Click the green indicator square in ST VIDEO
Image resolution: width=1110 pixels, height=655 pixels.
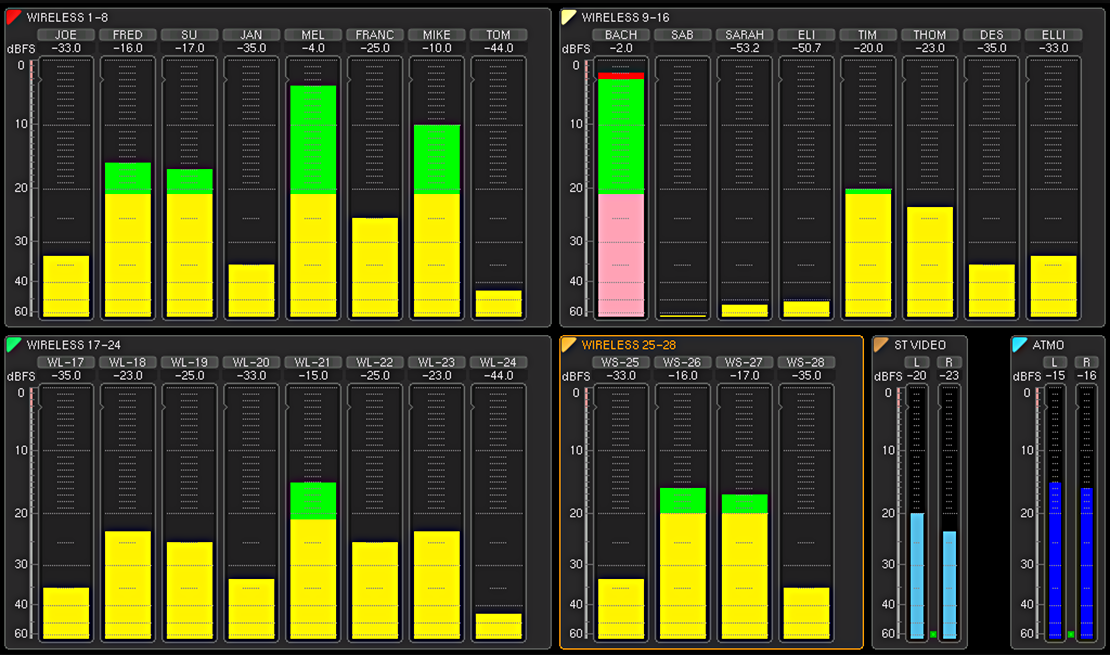click(x=933, y=634)
